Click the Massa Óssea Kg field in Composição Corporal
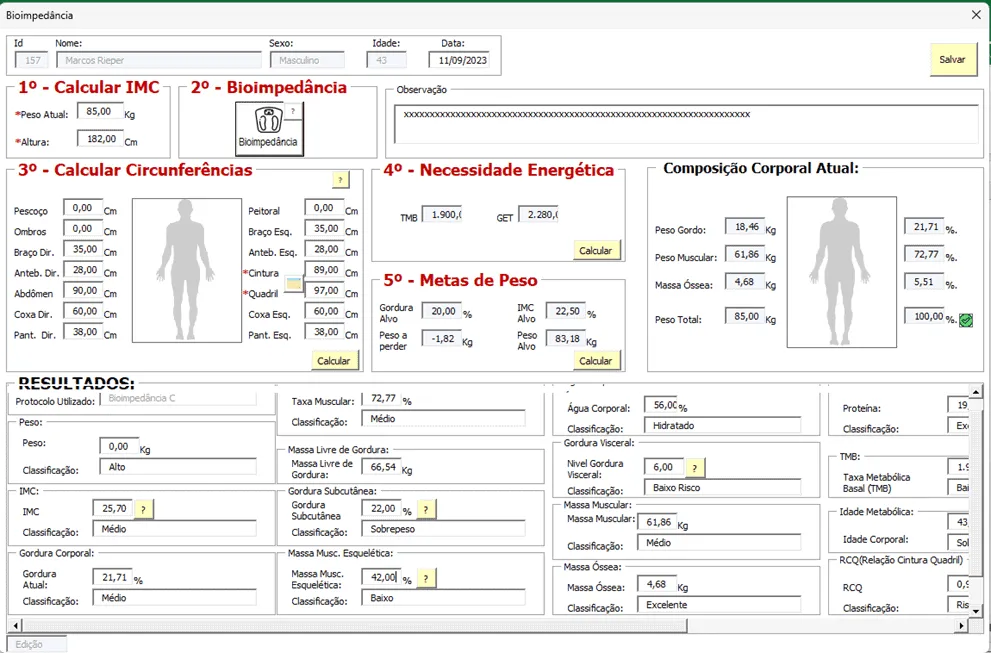 745,282
